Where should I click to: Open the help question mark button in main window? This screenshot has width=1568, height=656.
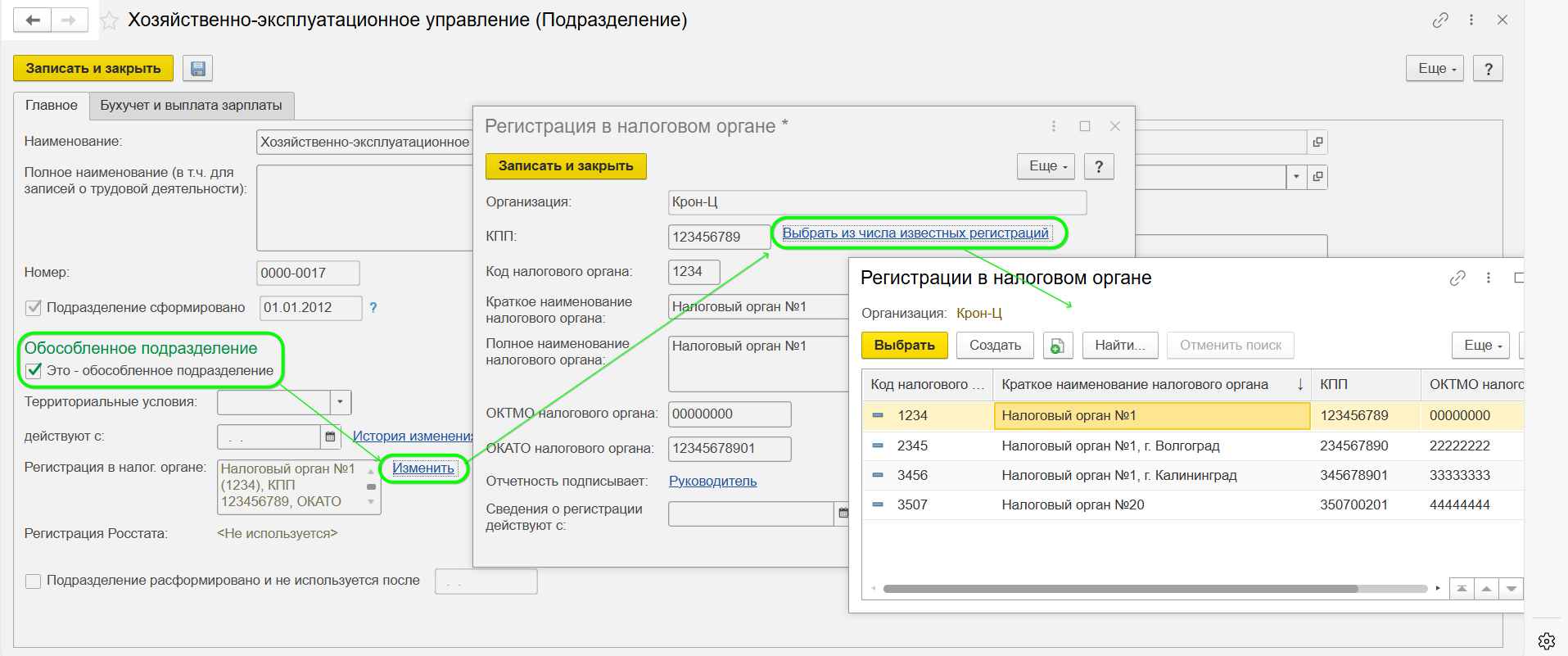[1488, 69]
